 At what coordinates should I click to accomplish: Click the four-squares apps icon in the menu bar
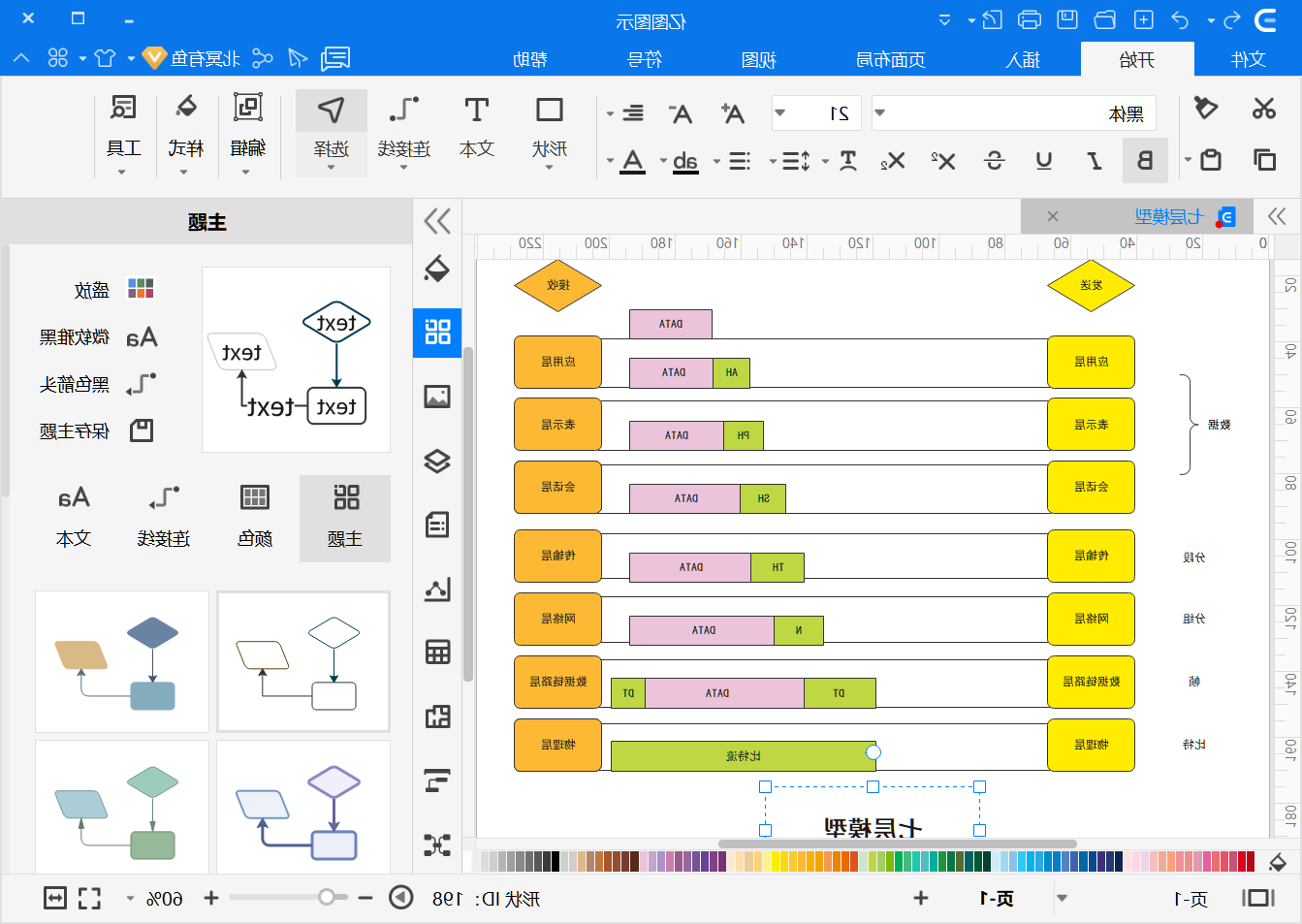coord(58,58)
